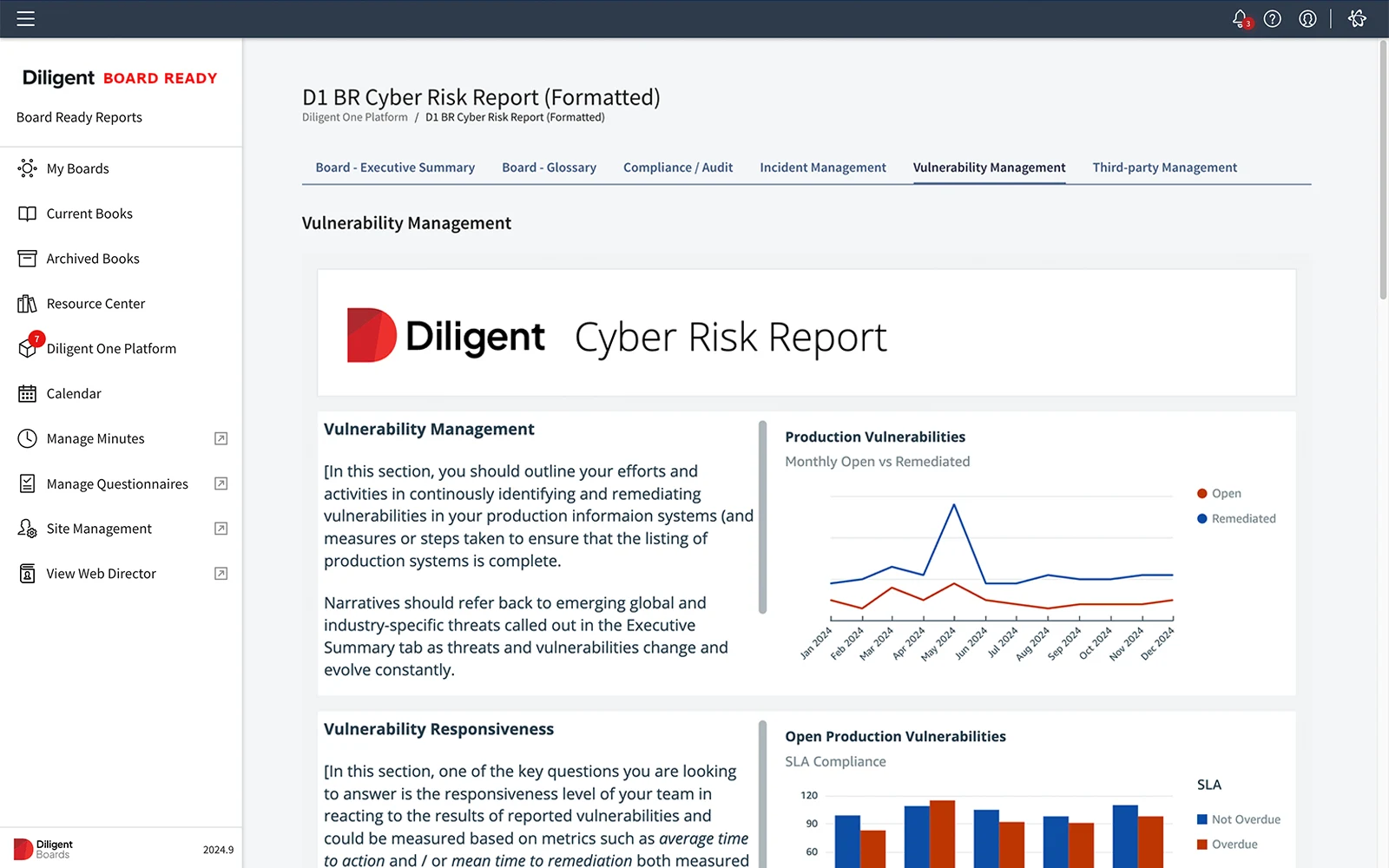Image resolution: width=1389 pixels, height=868 pixels.
Task: Click the Resource Center library icon
Action: (28, 304)
